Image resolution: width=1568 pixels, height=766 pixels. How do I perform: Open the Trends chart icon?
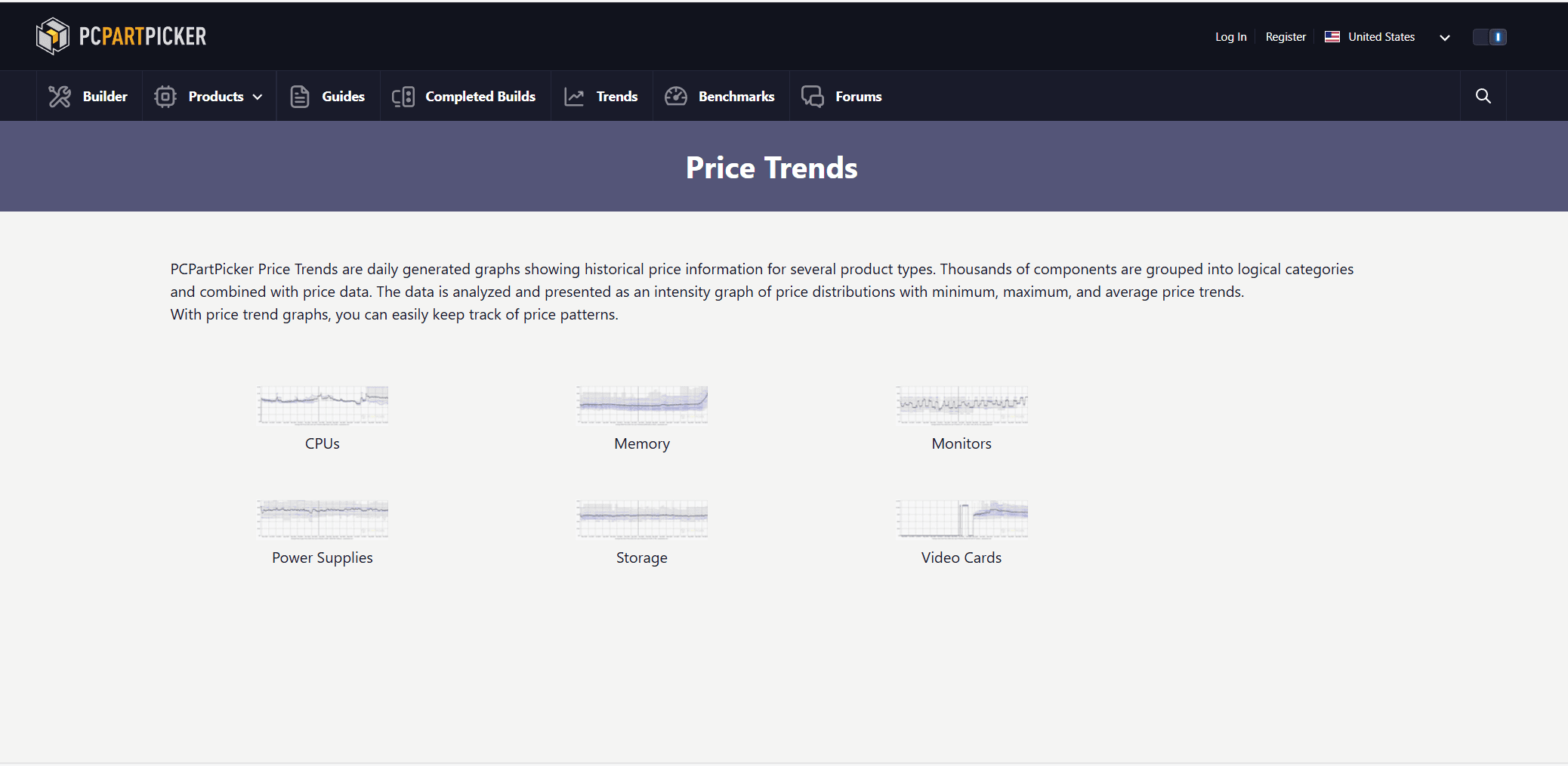[574, 97]
